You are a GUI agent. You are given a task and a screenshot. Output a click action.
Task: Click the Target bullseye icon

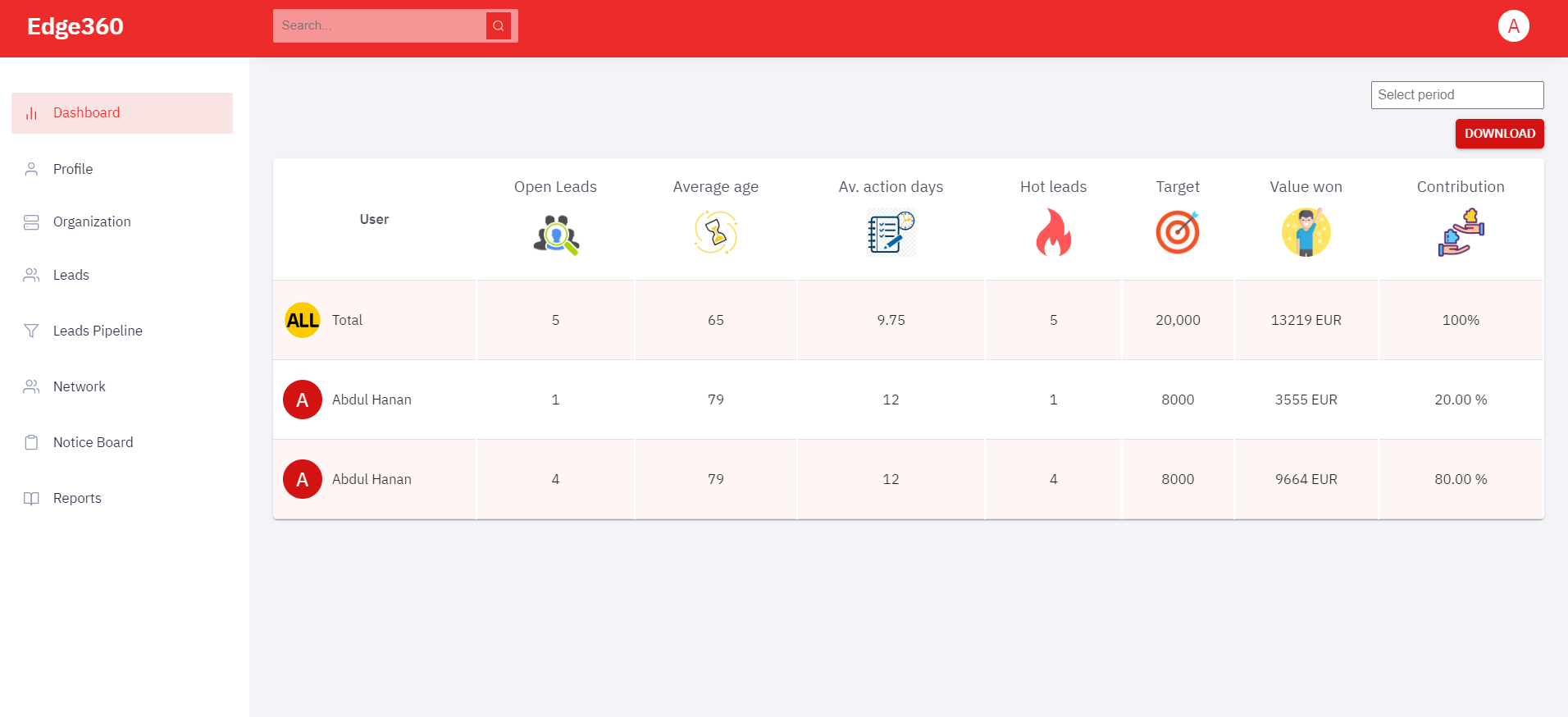(x=1178, y=233)
